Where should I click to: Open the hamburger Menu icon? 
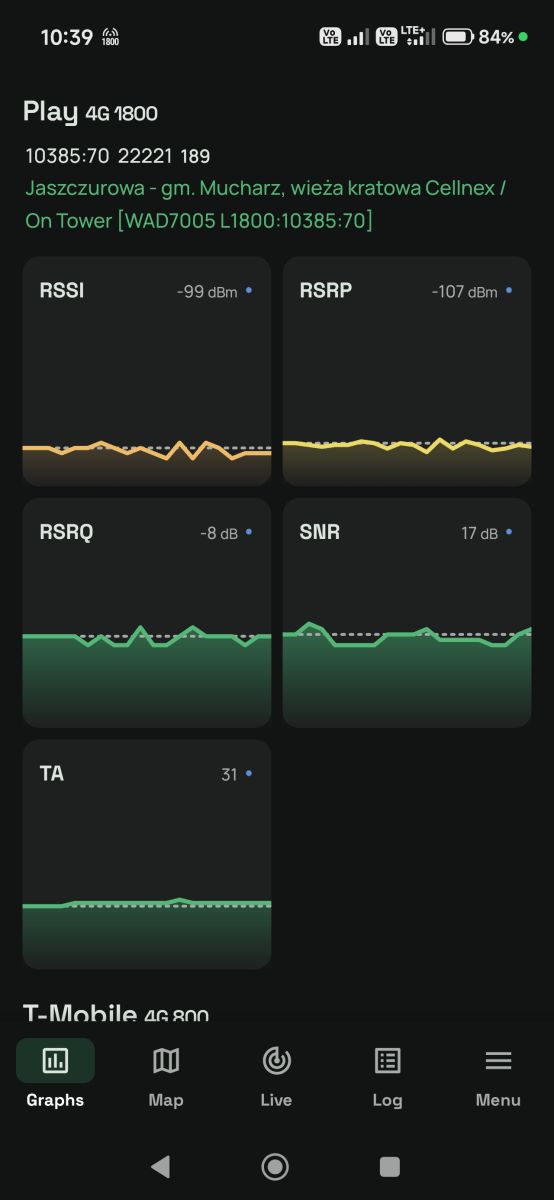coord(498,1061)
